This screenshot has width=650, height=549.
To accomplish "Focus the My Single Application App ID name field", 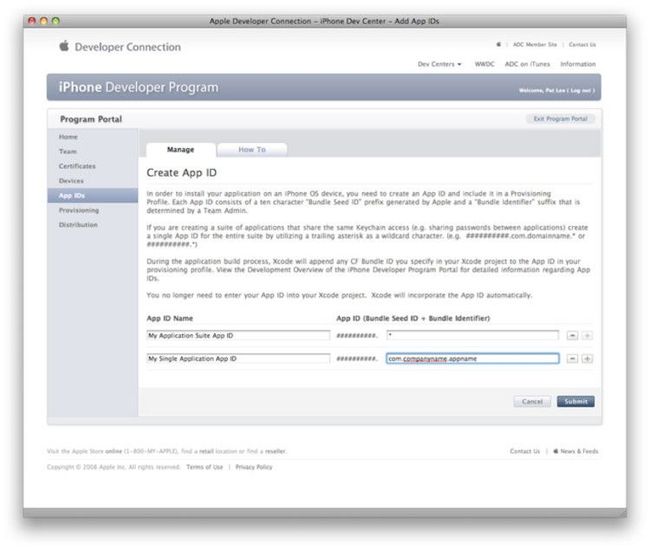I will point(238,359).
